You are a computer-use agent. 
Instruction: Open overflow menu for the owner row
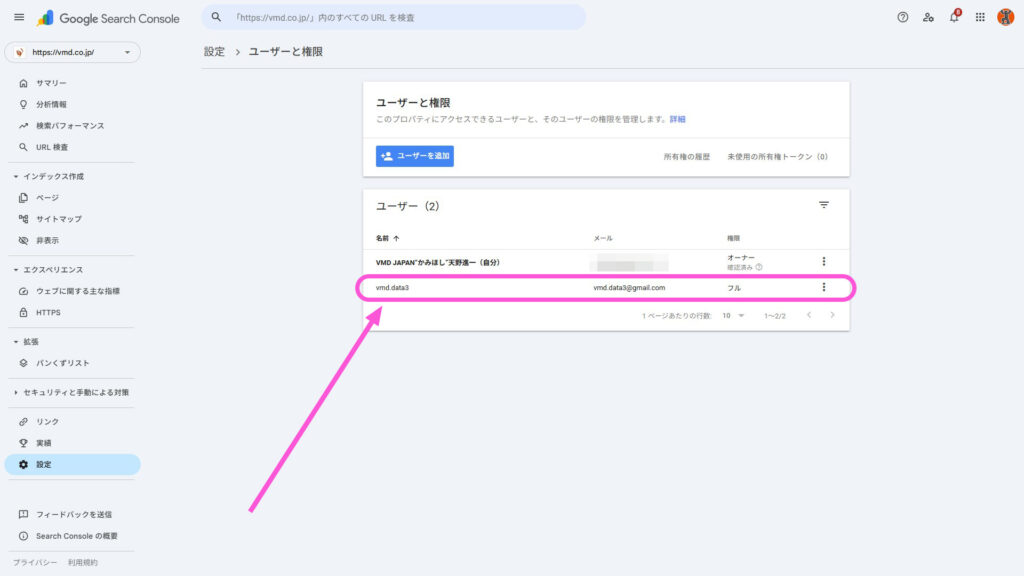[824, 261]
